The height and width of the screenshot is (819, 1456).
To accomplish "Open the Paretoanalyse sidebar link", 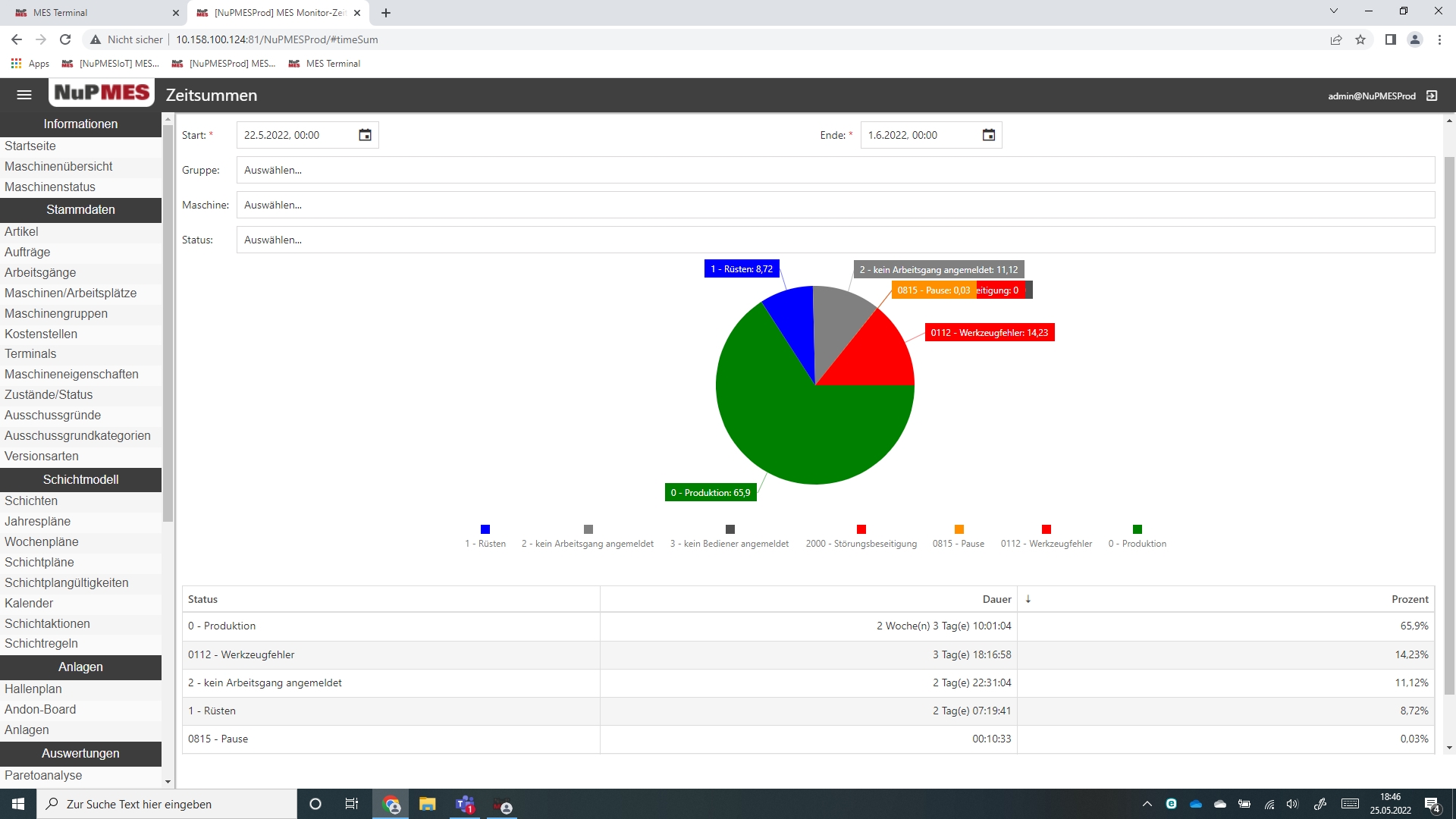I will pyautogui.click(x=43, y=775).
